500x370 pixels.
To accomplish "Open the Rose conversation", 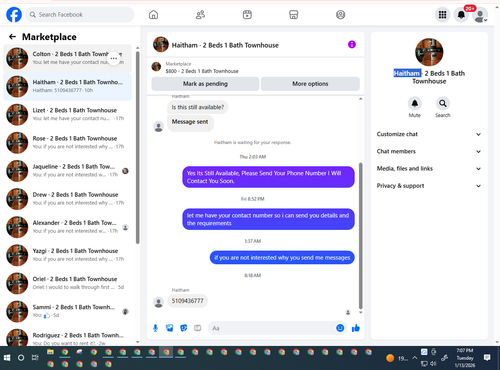I will [x=67, y=143].
